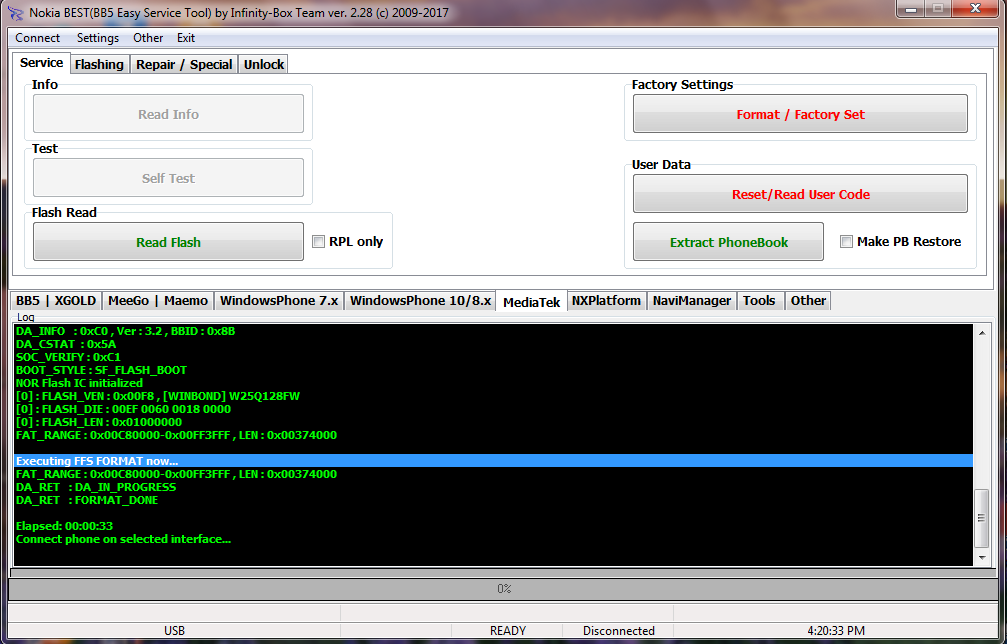
Task: Click the 'BOOT_STYLE : SF_FLASH_BOOT' log line
Action: click(101, 370)
